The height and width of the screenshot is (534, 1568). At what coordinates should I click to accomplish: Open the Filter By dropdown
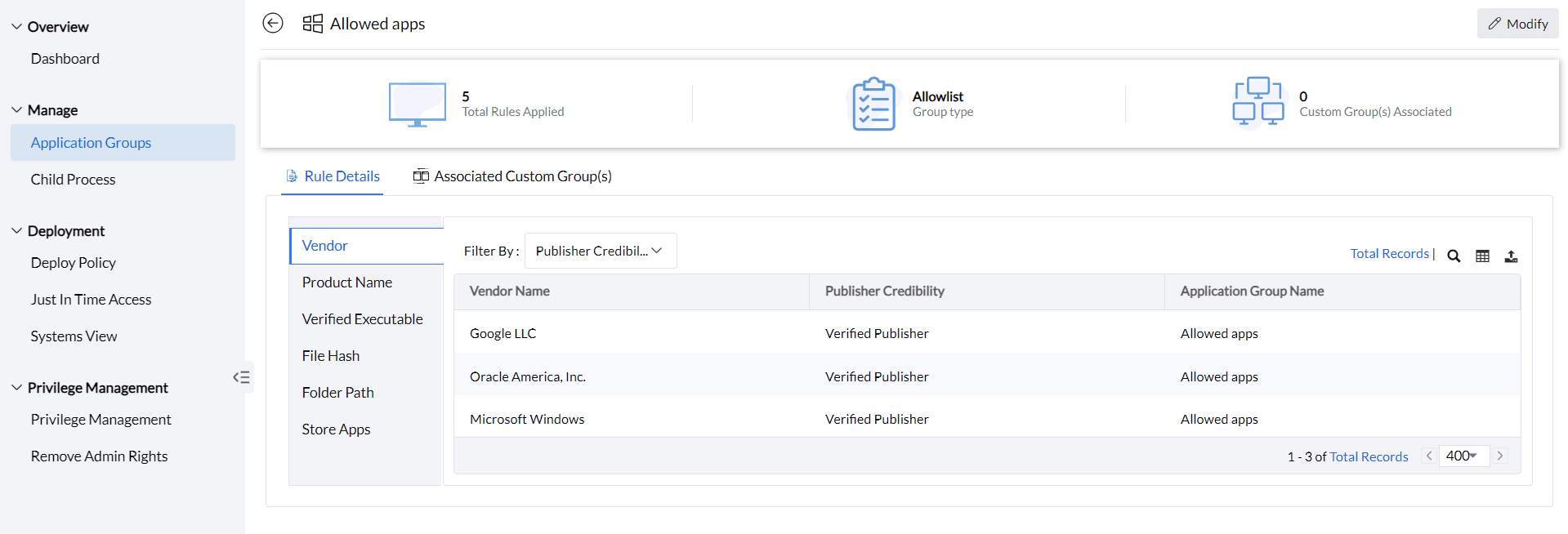600,251
